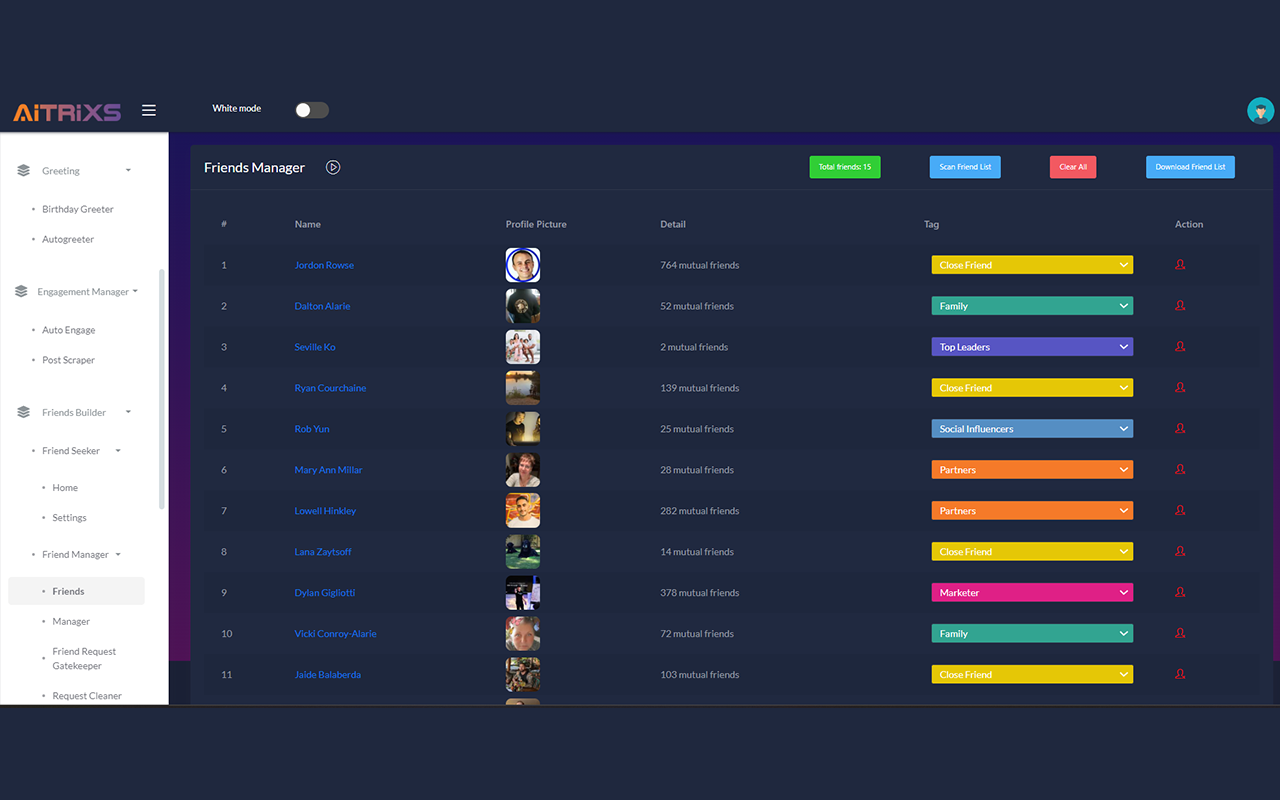Open Manager under Friend Manager
Viewport: 1280px width, 800px height.
click(71, 622)
